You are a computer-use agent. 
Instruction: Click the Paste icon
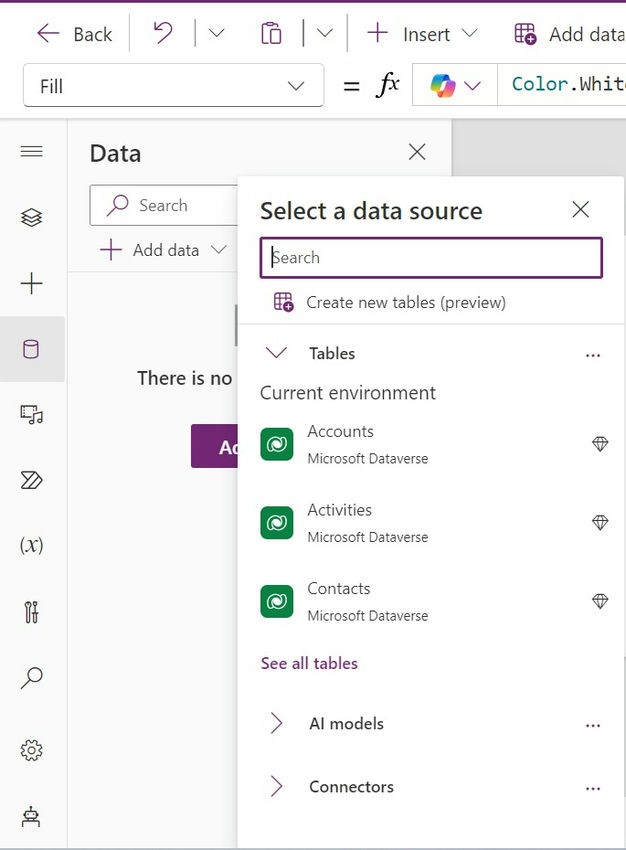click(x=271, y=33)
